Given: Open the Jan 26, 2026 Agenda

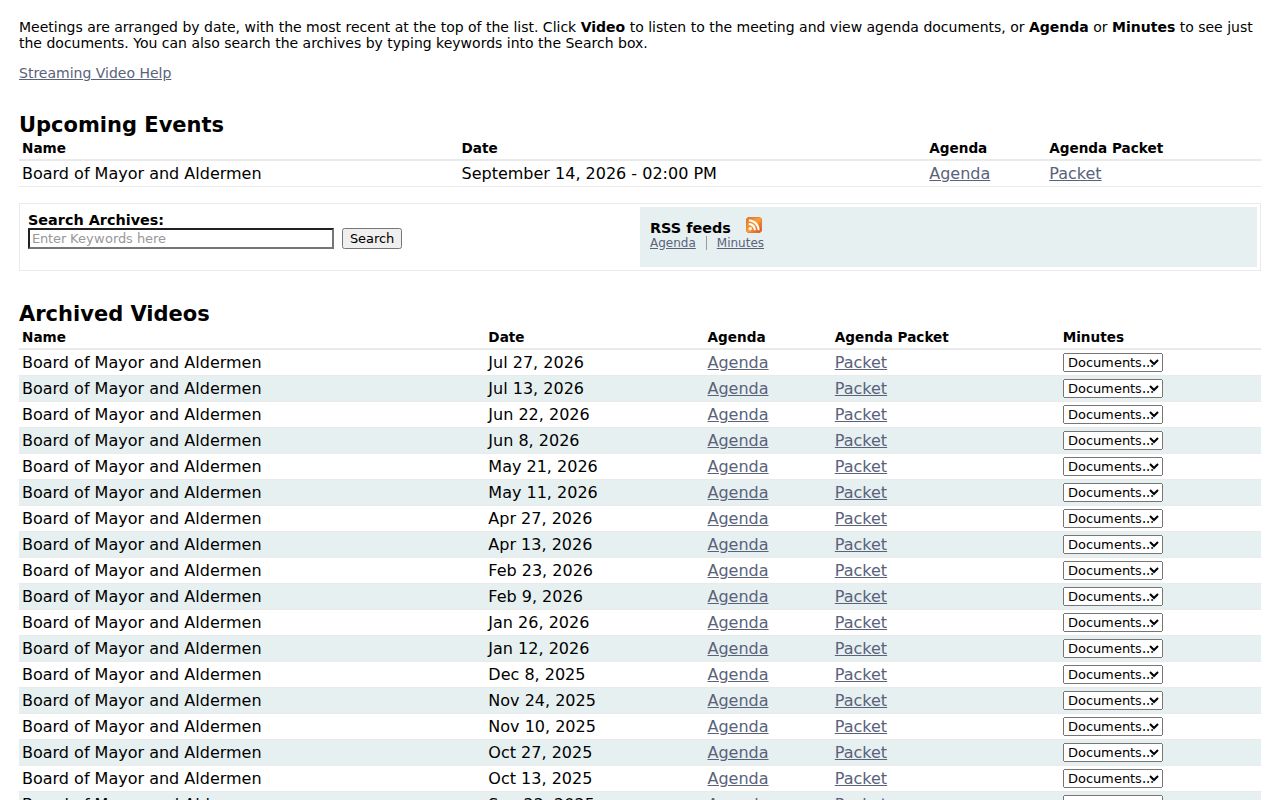Looking at the screenshot, I should tap(738, 622).
